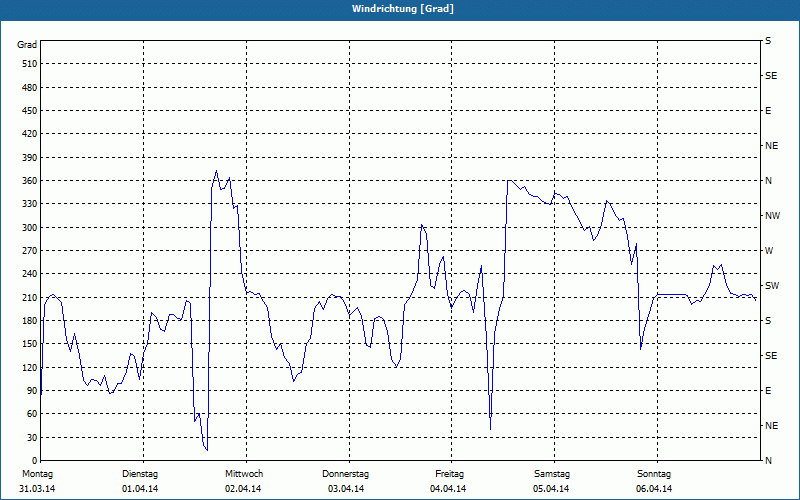This screenshot has width=800, height=500.
Task: Select the "W" compass label on the right axis
Action: click(769, 251)
